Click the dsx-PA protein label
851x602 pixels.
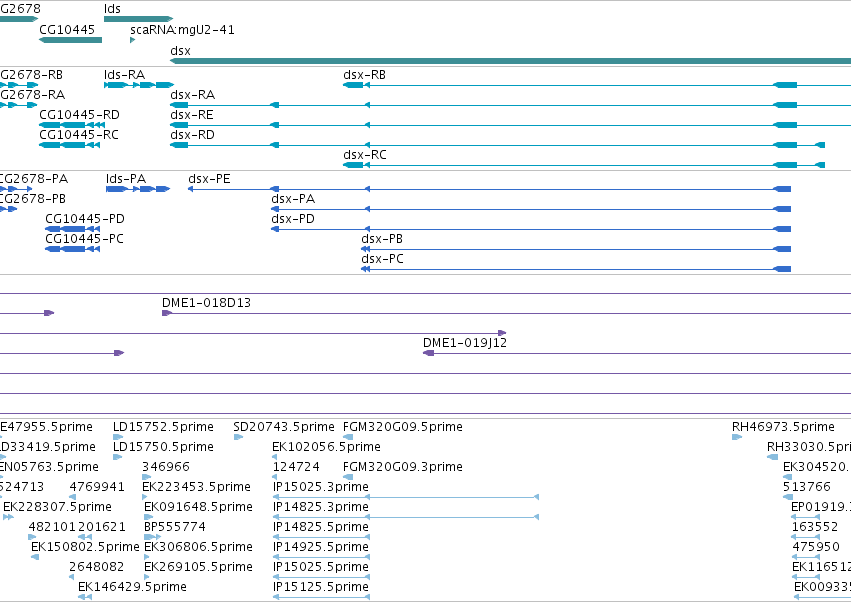[293, 199]
